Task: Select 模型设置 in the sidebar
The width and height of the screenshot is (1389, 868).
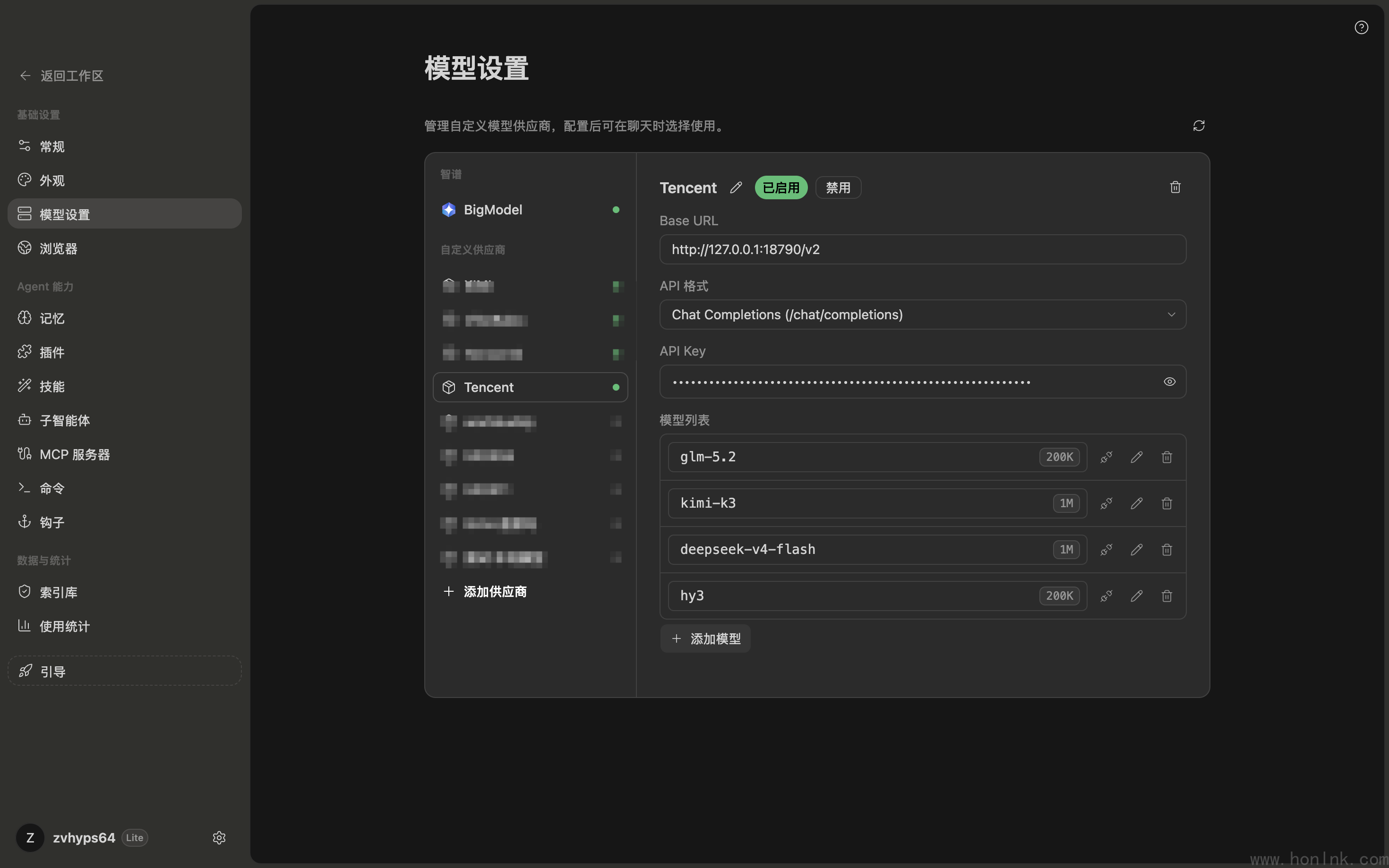Action: [125, 214]
